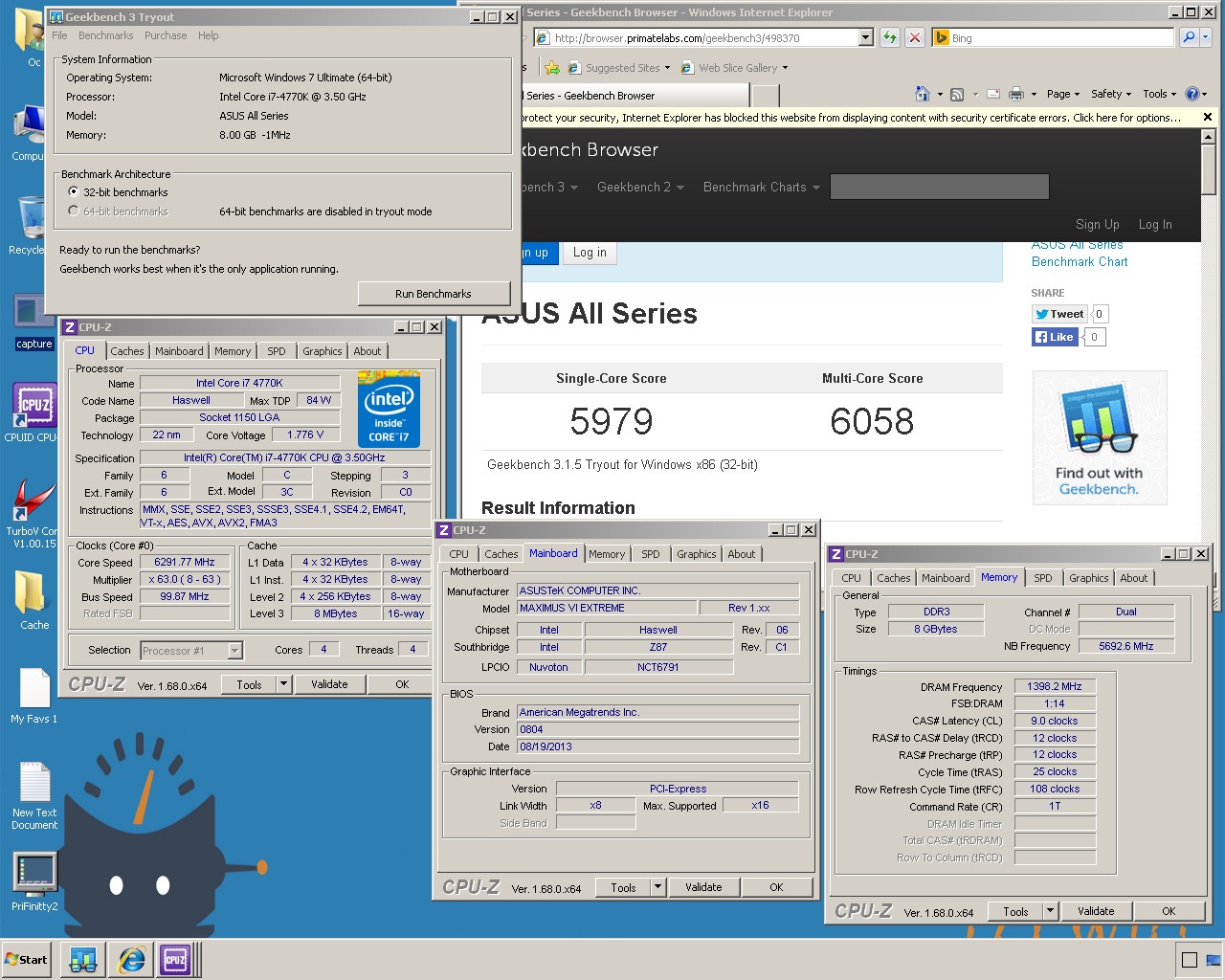1225x980 pixels.
Task: Open the CPUID CPU-Z desktop icon
Action: pyautogui.click(x=33, y=412)
